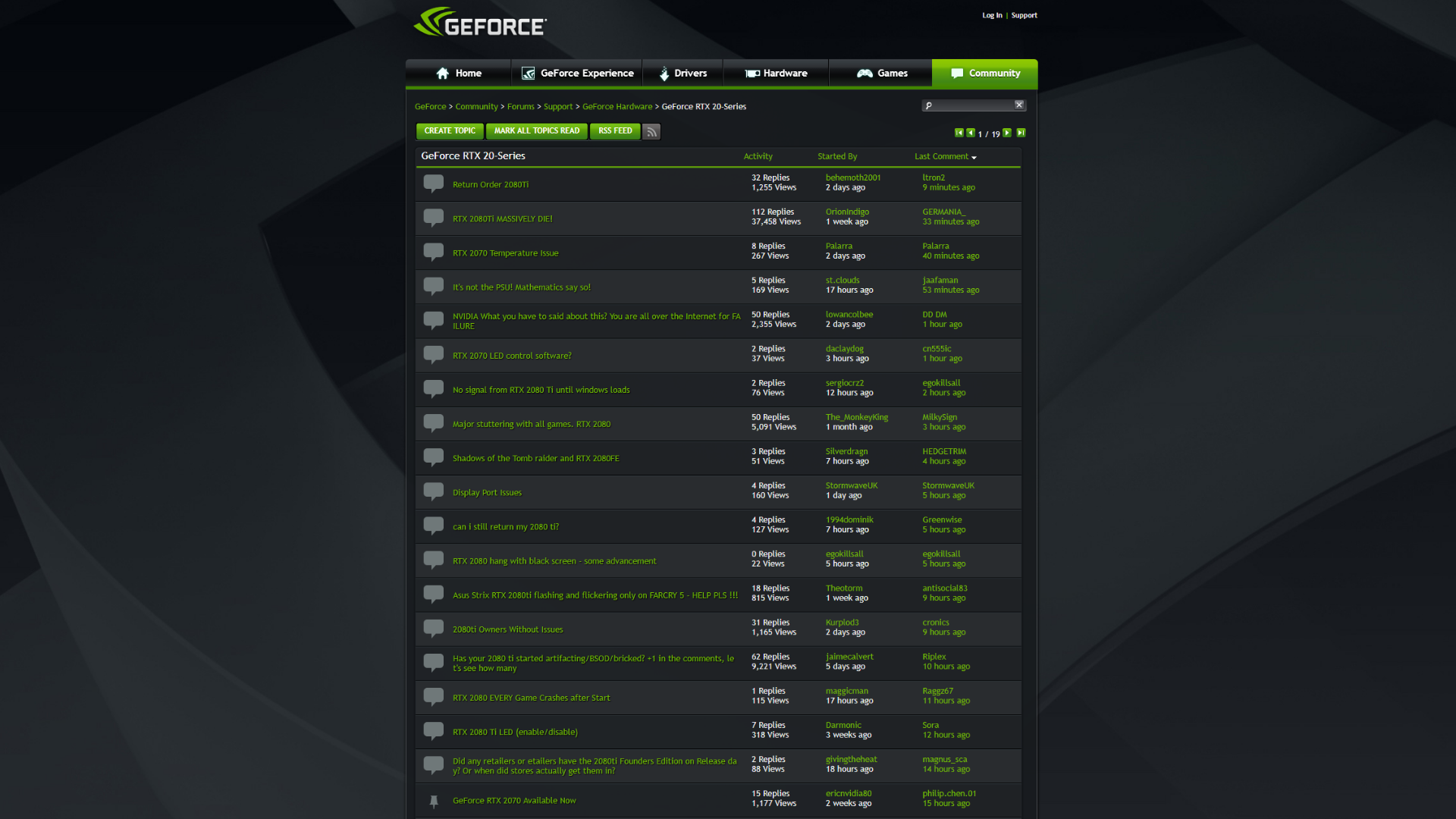Click topic icon beside It's not the PSU!
Viewport: 1456px width, 819px height.
(434, 286)
